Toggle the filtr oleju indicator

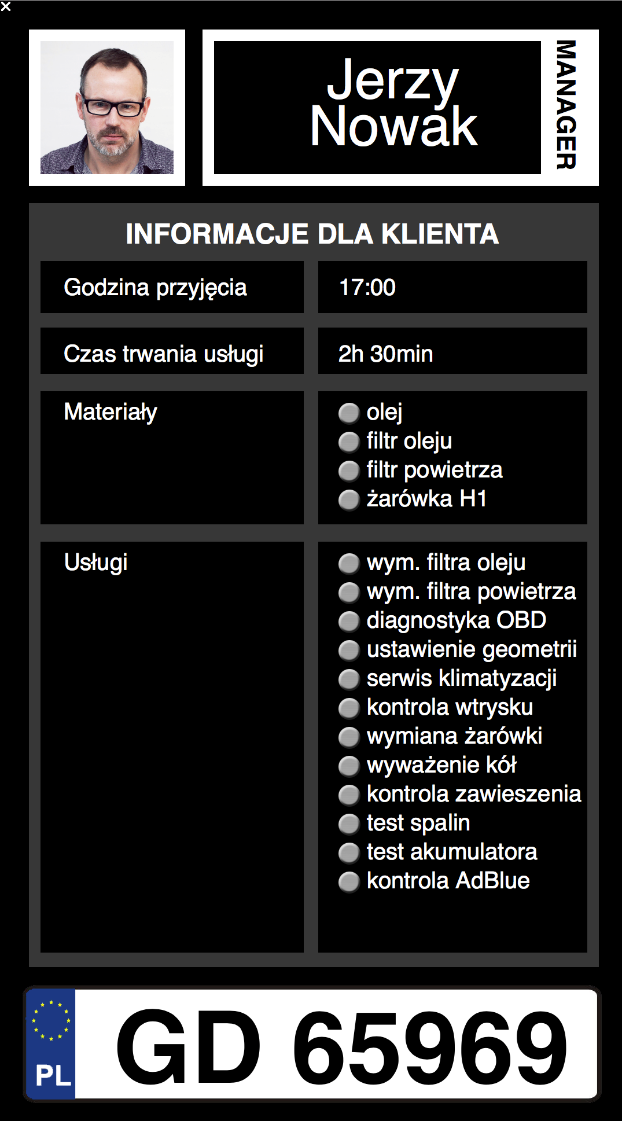348,441
